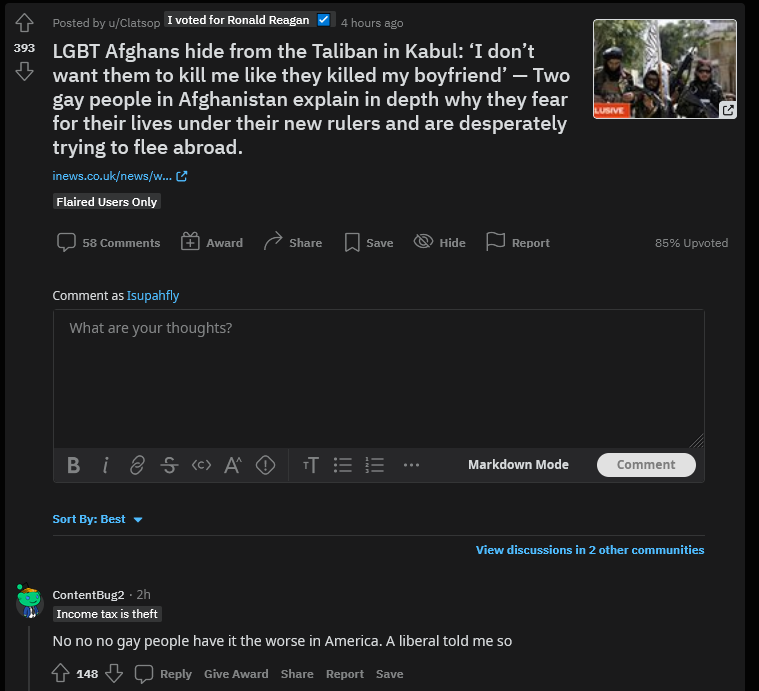Image resolution: width=759 pixels, height=691 pixels.
Task: Downvote the main post
Action: click(x=24, y=72)
